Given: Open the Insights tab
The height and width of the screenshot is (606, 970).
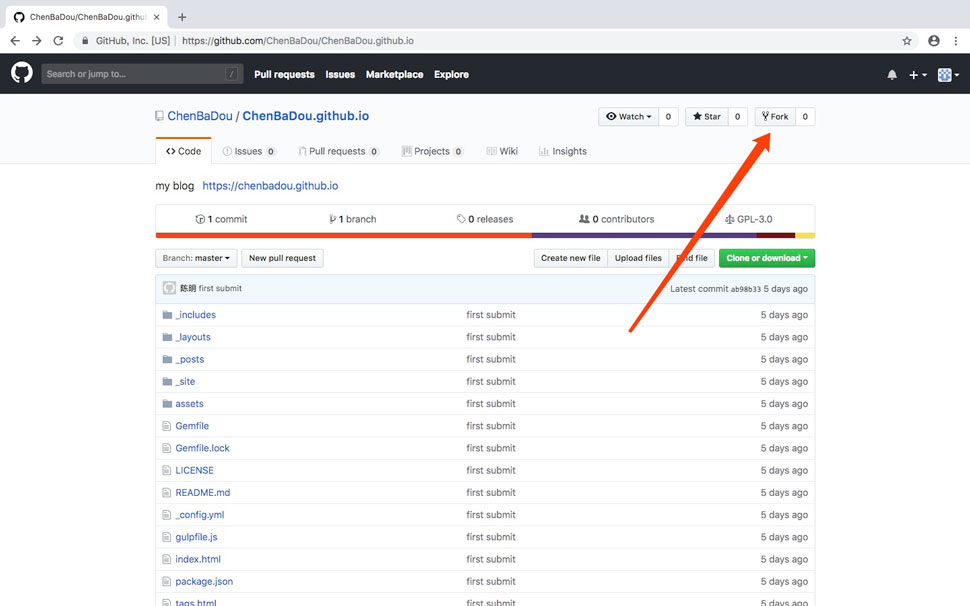Looking at the screenshot, I should tap(562, 151).
